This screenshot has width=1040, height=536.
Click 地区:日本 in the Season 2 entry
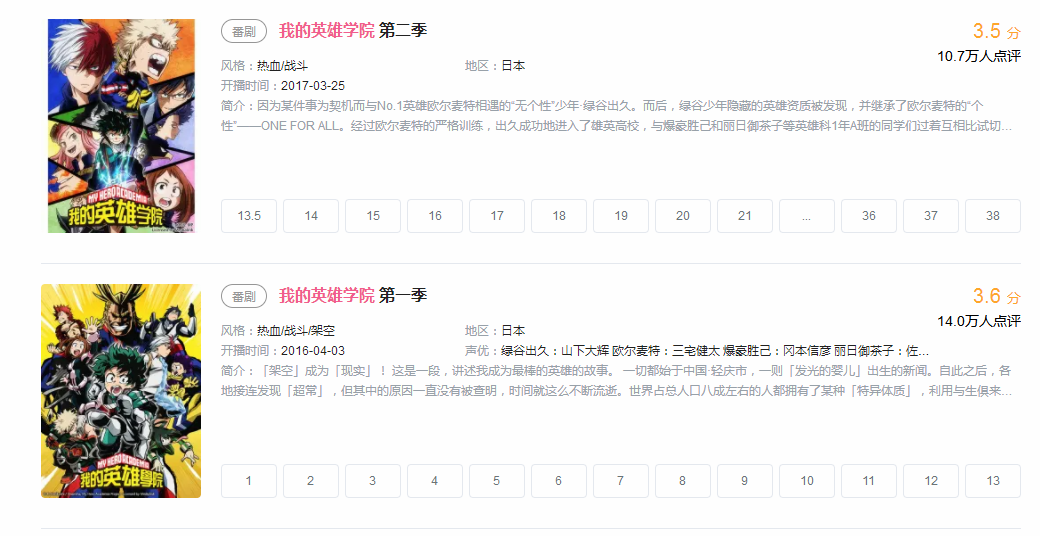click(495, 66)
